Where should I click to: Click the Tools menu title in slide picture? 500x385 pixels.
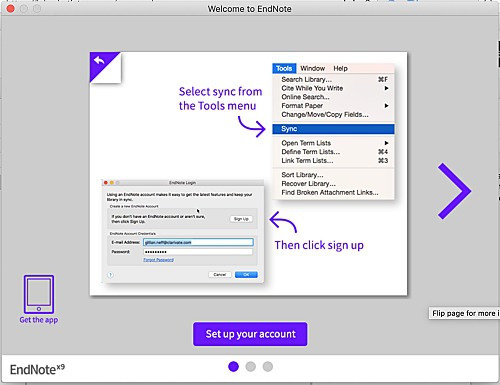pyautogui.click(x=284, y=68)
